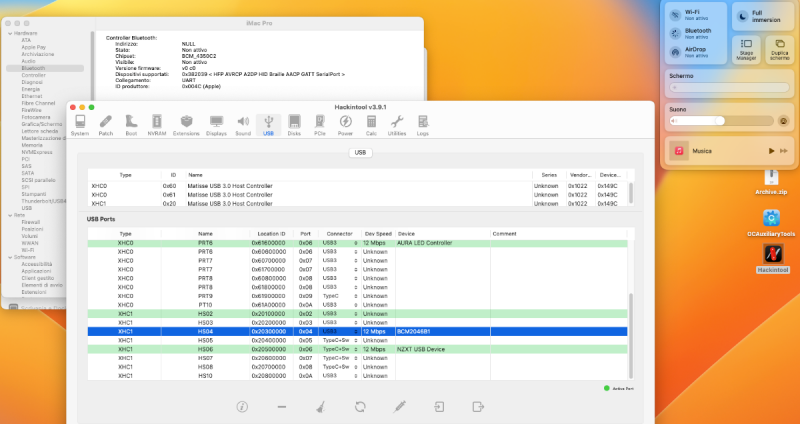Click the broom clear-all icon
This screenshot has width=800, height=424.
coord(320,407)
